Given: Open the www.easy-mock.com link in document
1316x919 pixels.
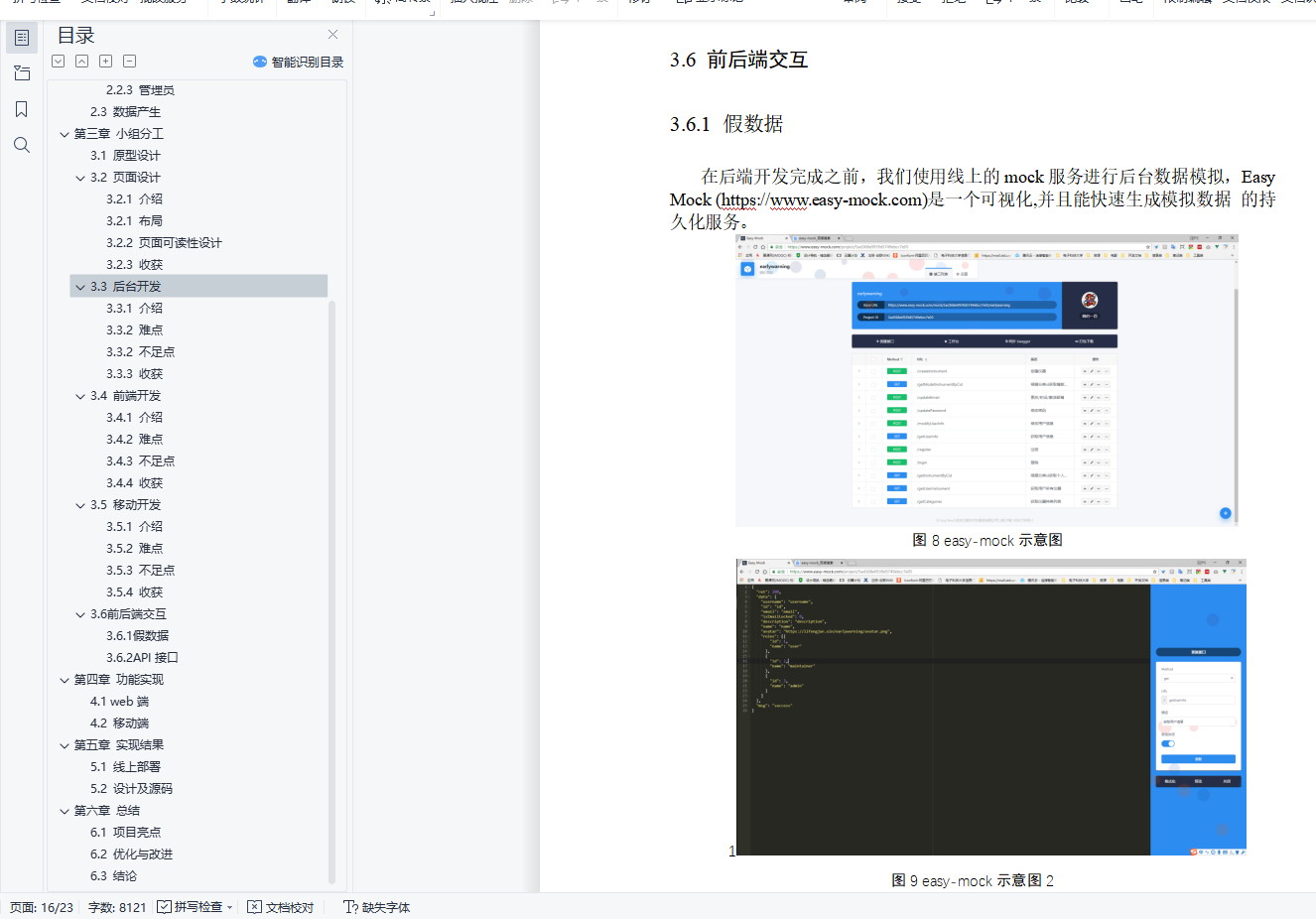Looking at the screenshot, I should (x=823, y=199).
